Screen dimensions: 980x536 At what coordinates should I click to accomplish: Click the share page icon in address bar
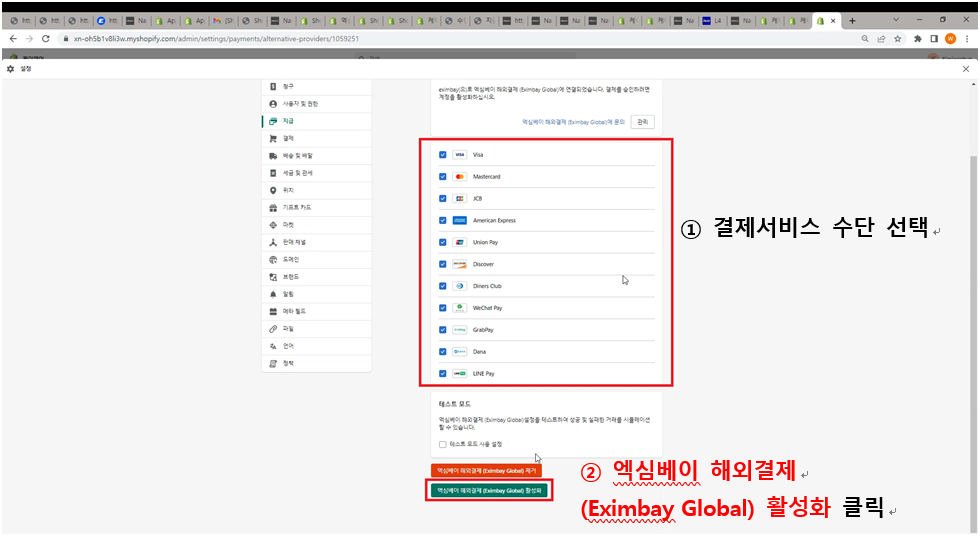click(881, 39)
